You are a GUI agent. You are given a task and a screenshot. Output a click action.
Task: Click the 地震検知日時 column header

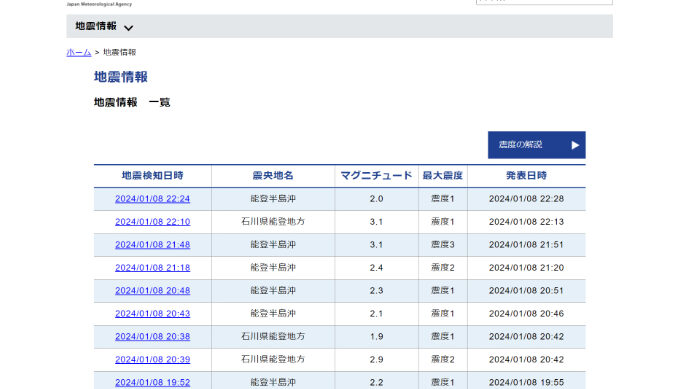tap(152, 176)
